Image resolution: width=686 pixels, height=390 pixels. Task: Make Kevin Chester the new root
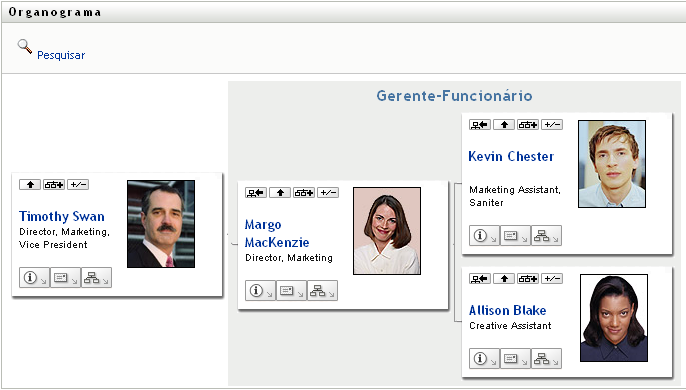pyautogui.click(x=480, y=125)
